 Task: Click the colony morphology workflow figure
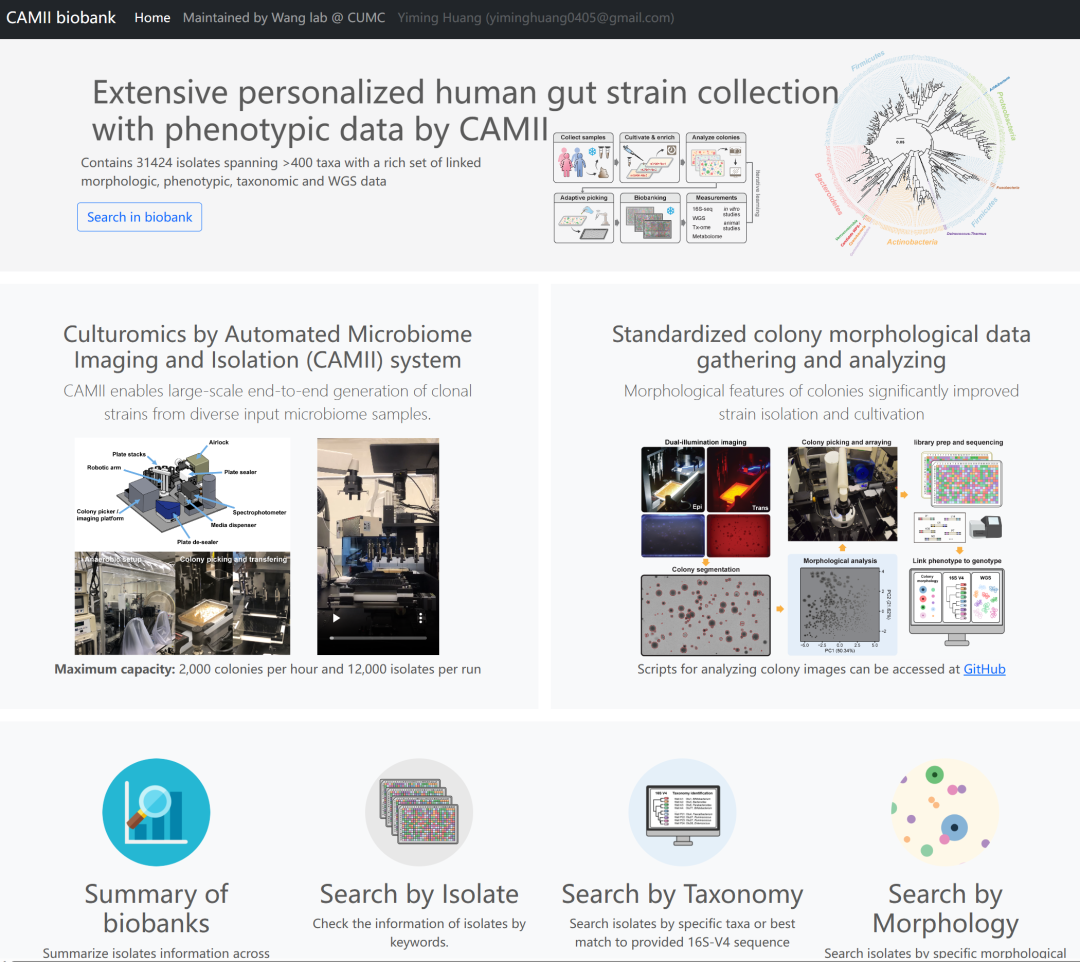pos(822,546)
